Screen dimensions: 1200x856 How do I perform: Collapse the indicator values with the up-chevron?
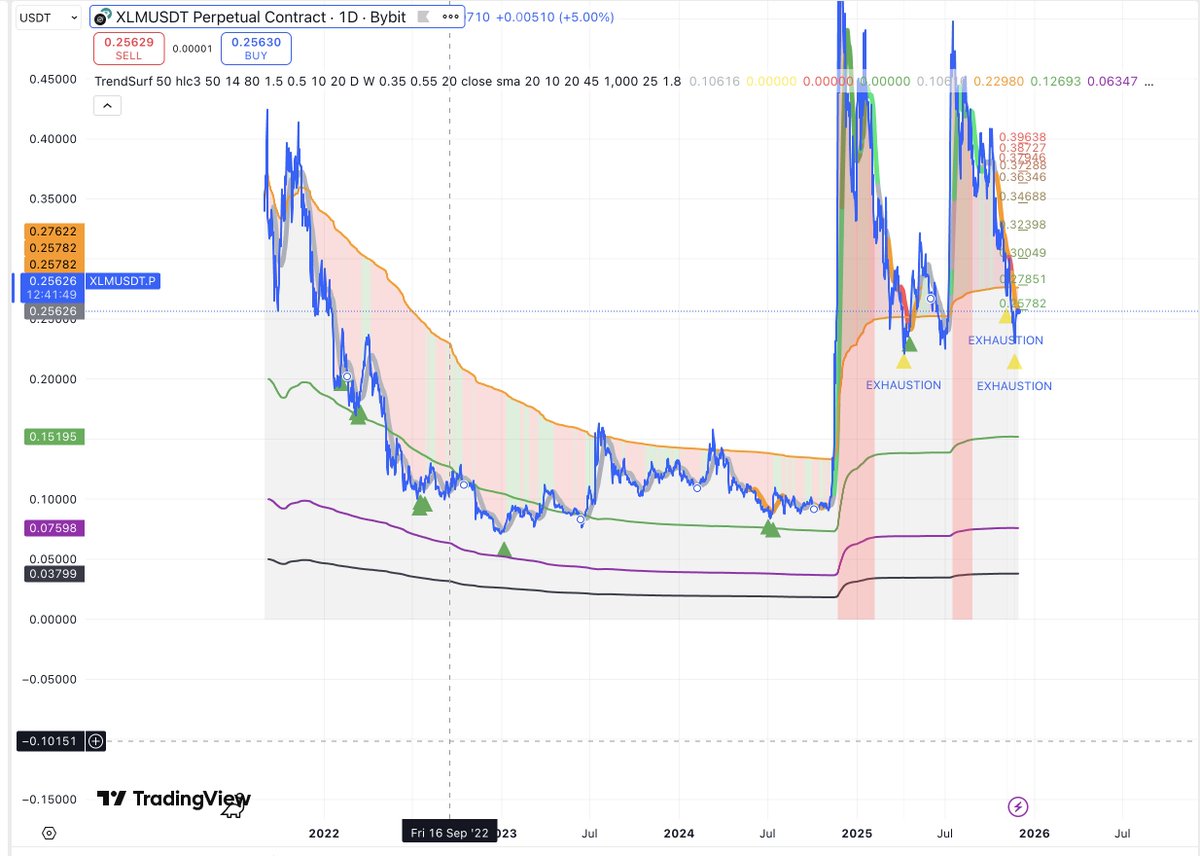[107, 105]
